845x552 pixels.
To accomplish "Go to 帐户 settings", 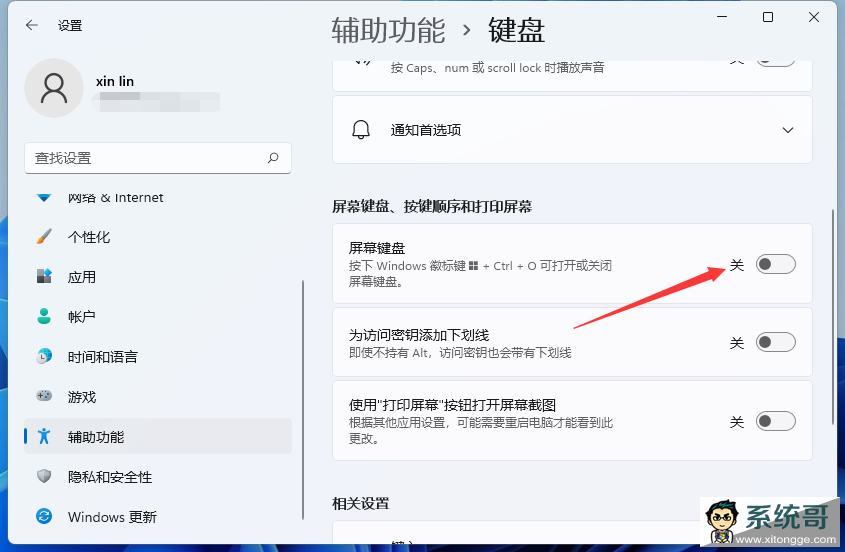I will [x=158, y=316].
